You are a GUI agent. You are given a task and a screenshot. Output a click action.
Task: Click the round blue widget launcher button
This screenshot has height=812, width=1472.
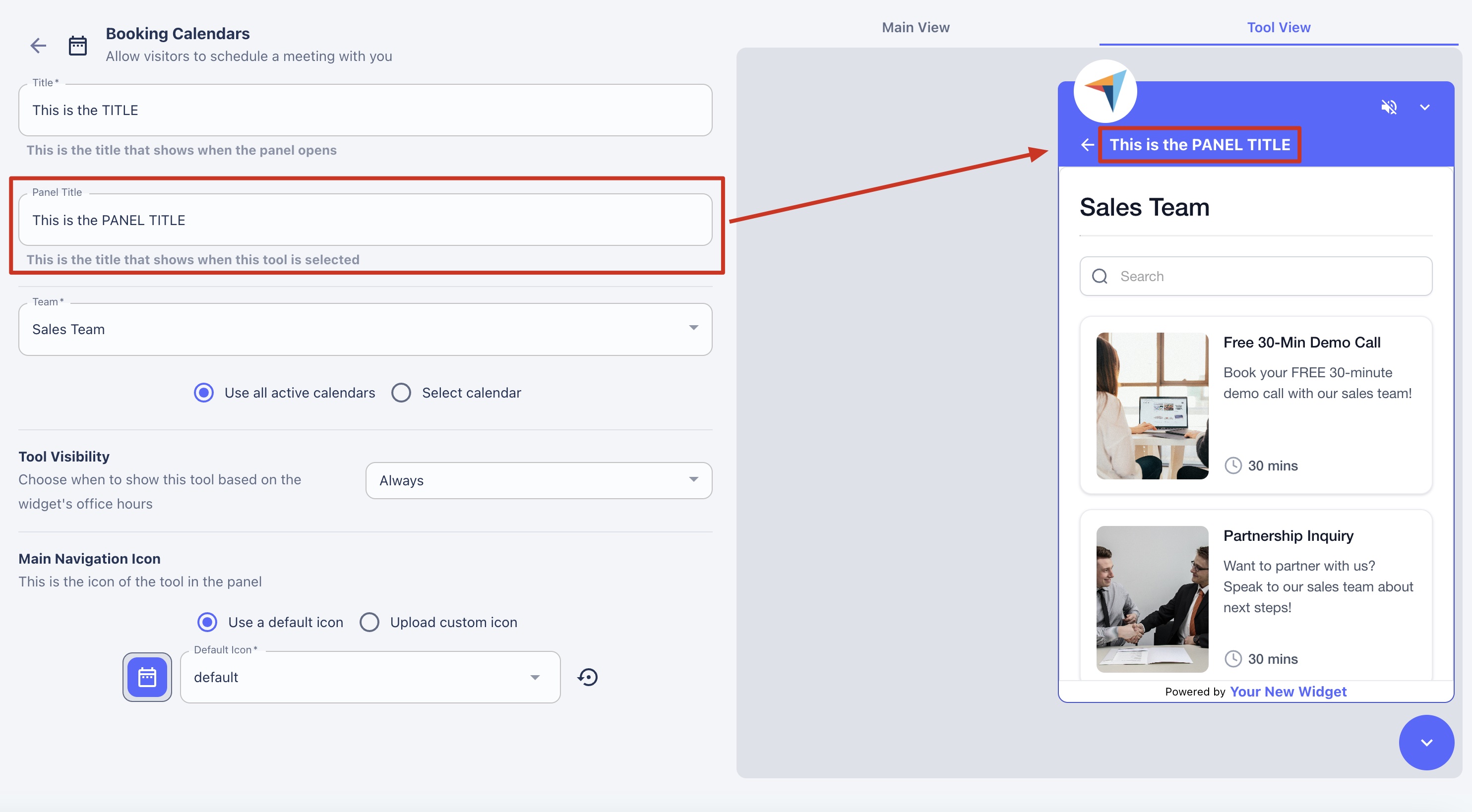click(x=1426, y=742)
